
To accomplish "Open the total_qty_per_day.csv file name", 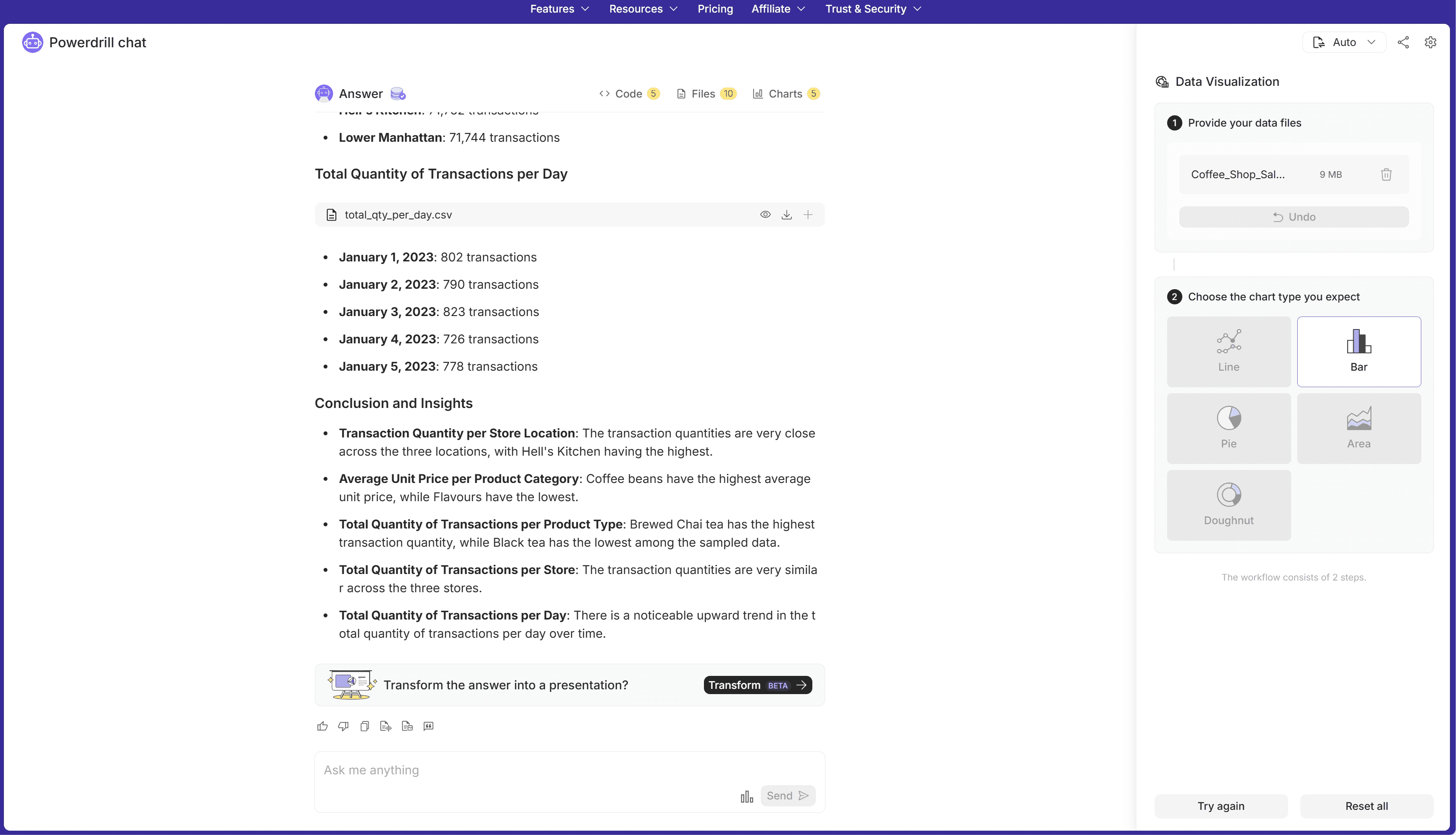I will [x=398, y=215].
